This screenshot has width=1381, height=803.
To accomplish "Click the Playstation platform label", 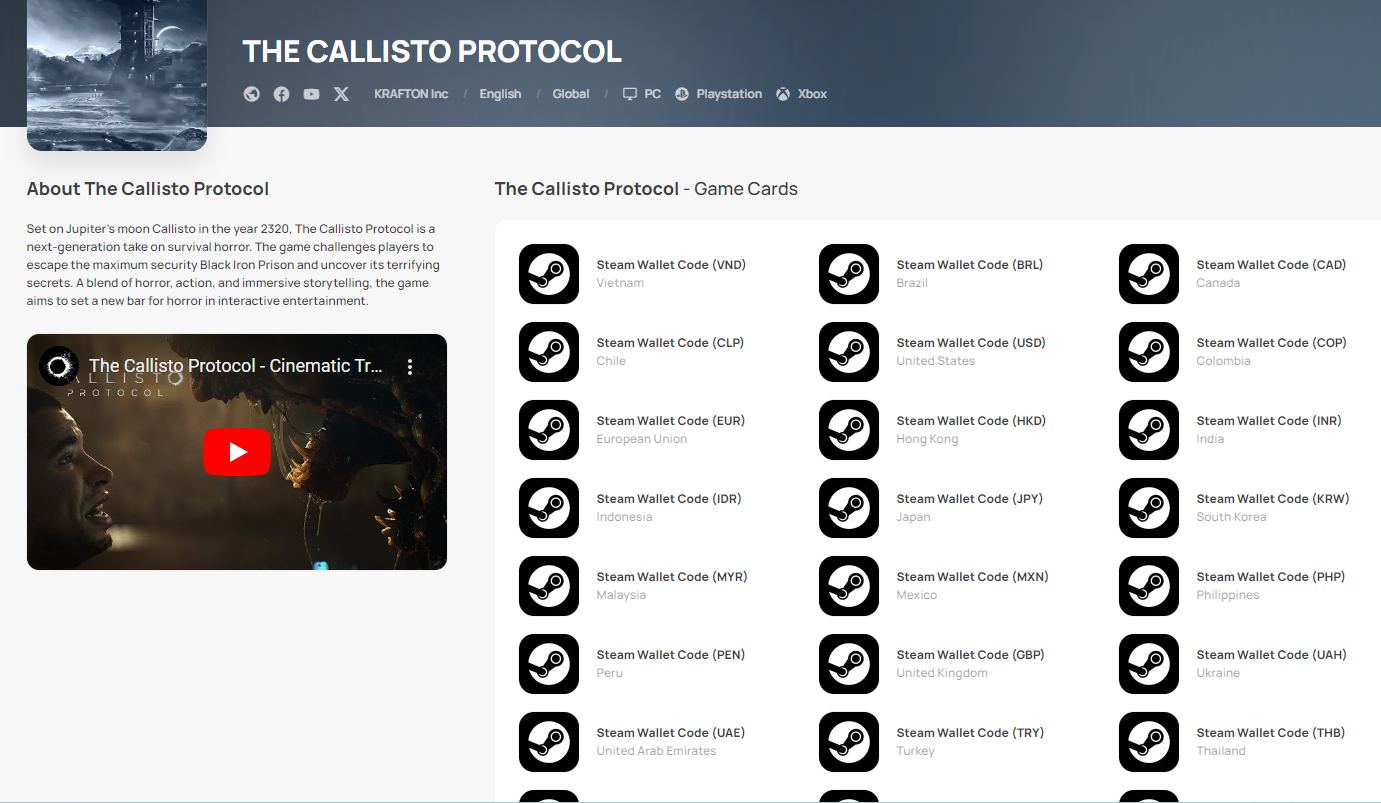I will coord(729,94).
